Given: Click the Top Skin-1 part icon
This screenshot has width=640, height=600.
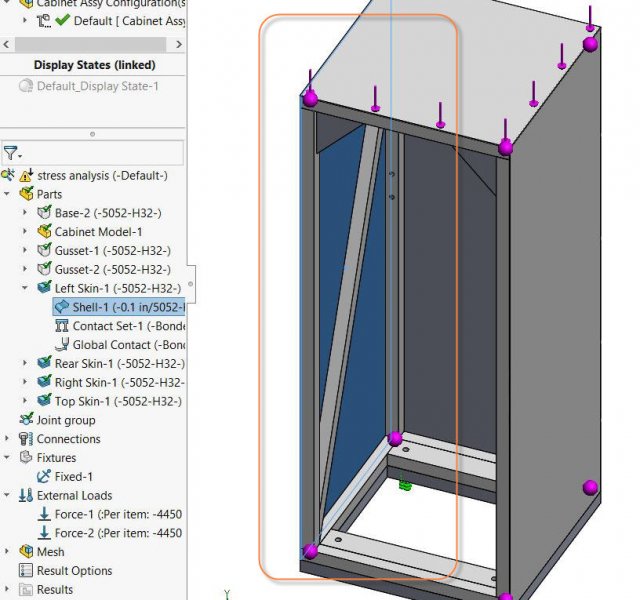Looking at the screenshot, I should [x=44, y=400].
